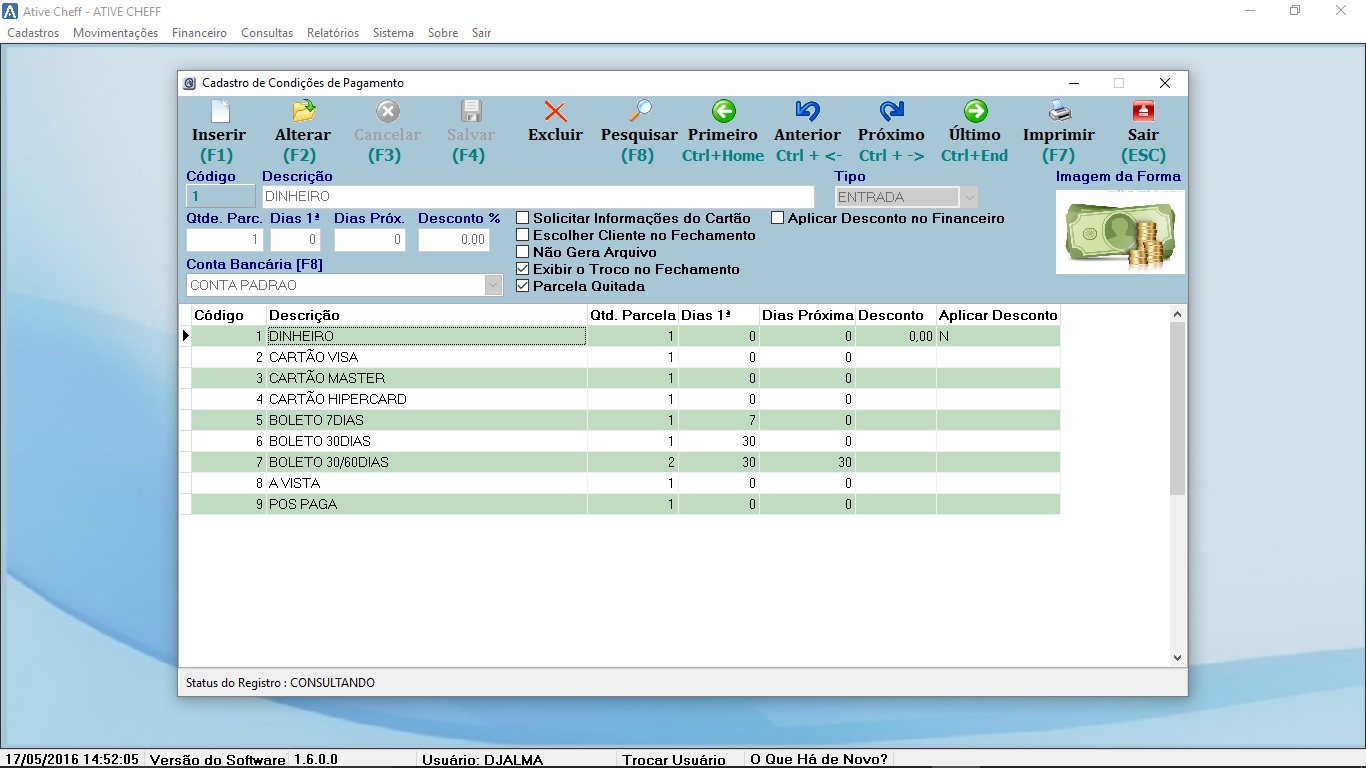Screen dimensions: 1366x768
Task: Click the Dias 1ª grid column header
Action: tap(719, 315)
